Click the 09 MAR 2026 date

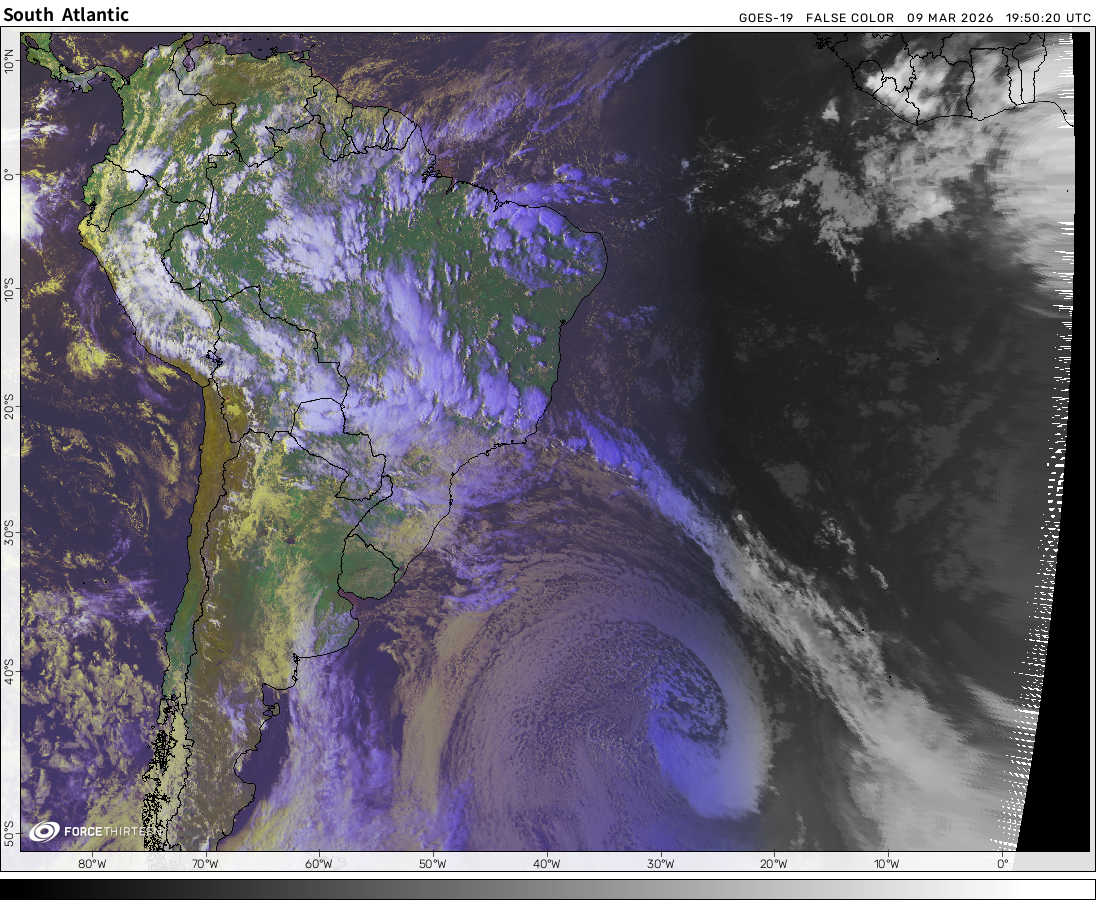[x=950, y=18]
